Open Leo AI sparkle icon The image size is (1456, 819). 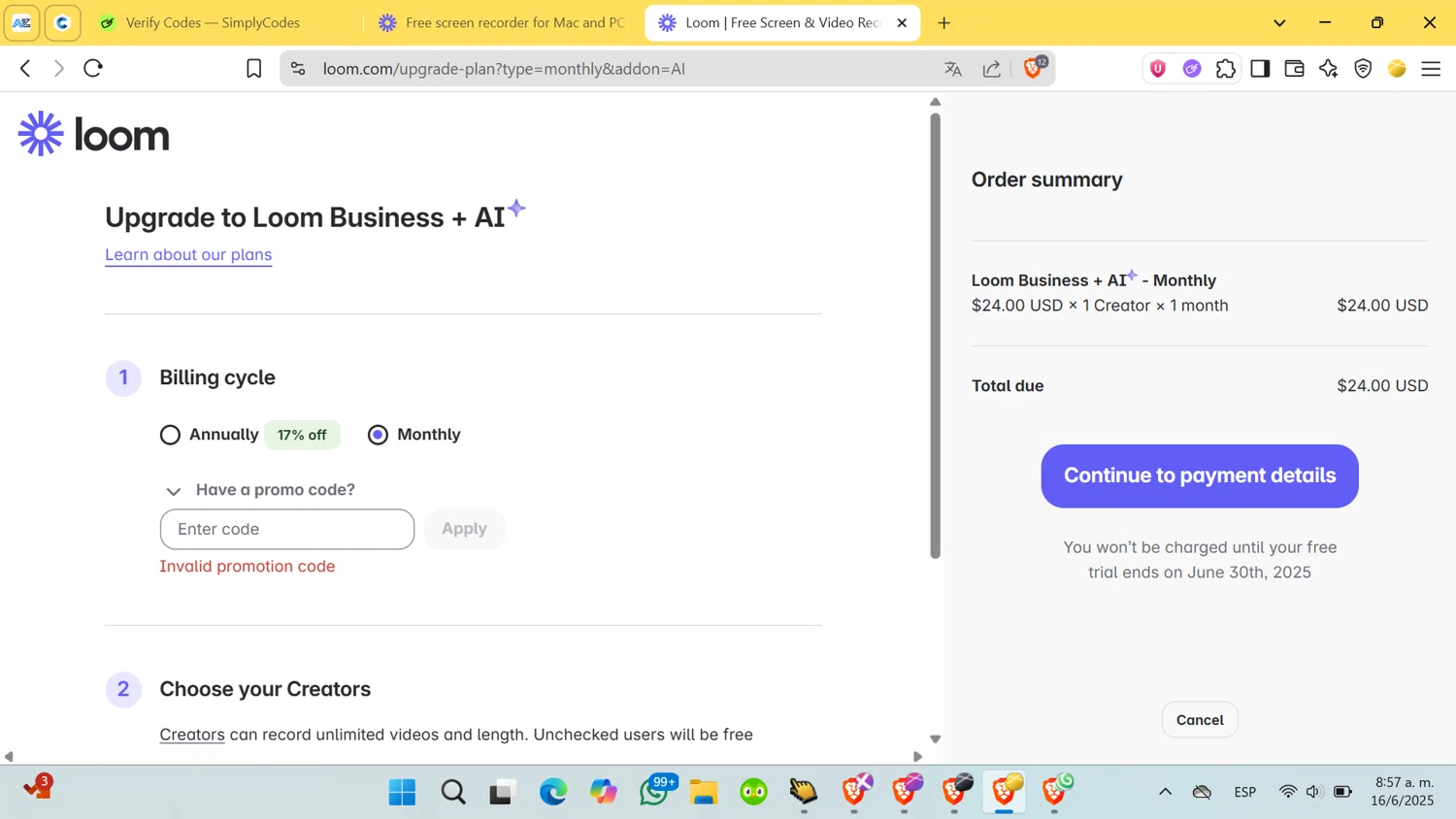click(x=1329, y=69)
